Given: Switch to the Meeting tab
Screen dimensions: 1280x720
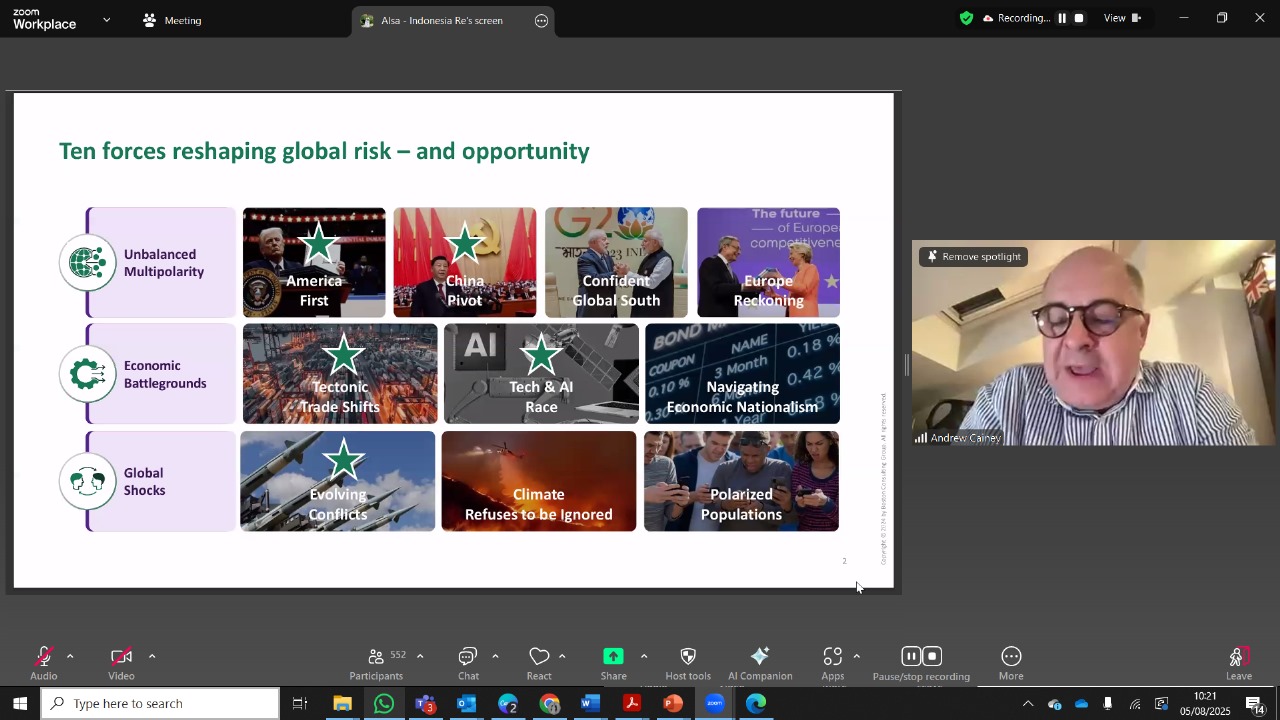Looking at the screenshot, I should click(172, 20).
